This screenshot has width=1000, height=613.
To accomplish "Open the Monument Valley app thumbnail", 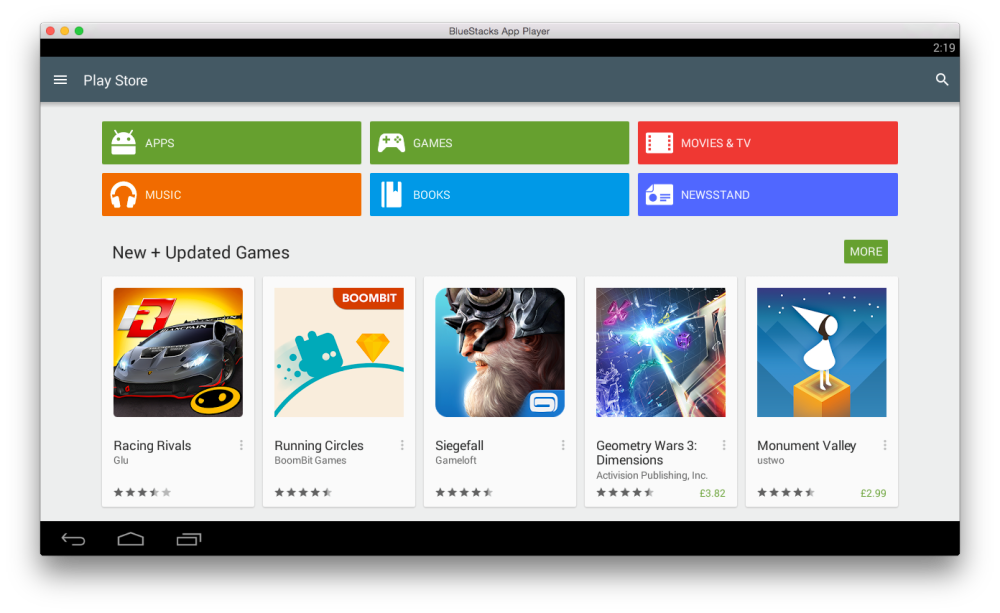I will [821, 352].
